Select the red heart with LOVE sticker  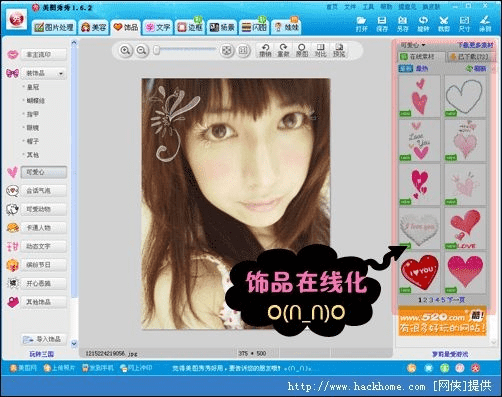point(465,229)
